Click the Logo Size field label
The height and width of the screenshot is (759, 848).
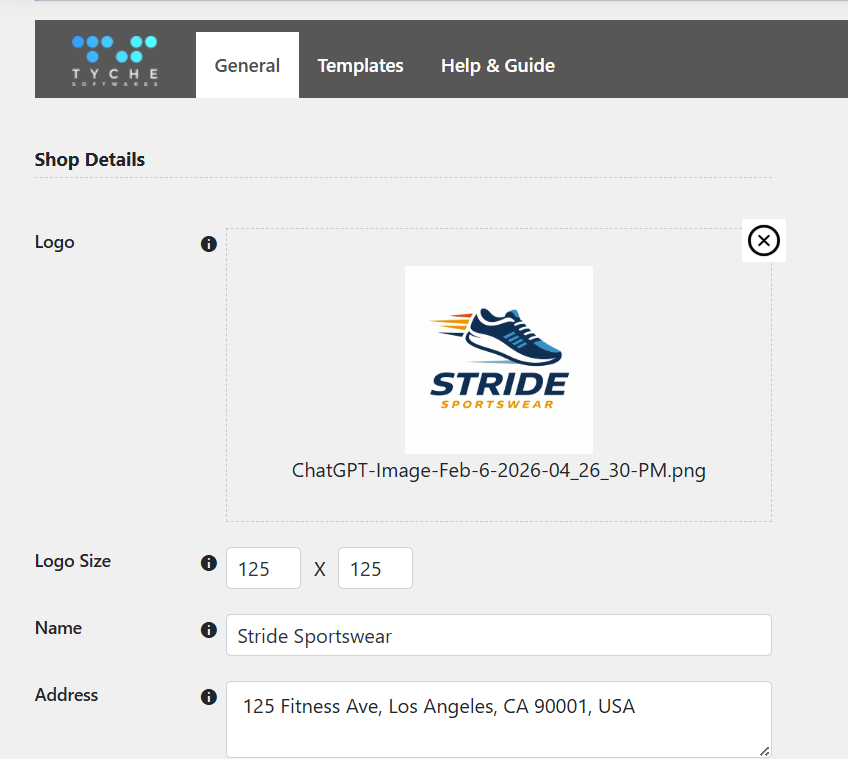[73, 561]
